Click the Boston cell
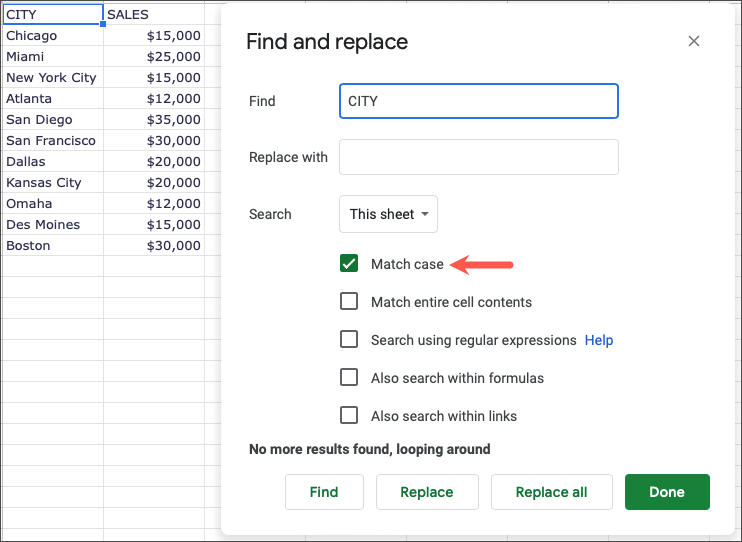The height and width of the screenshot is (542, 742). pos(52,246)
